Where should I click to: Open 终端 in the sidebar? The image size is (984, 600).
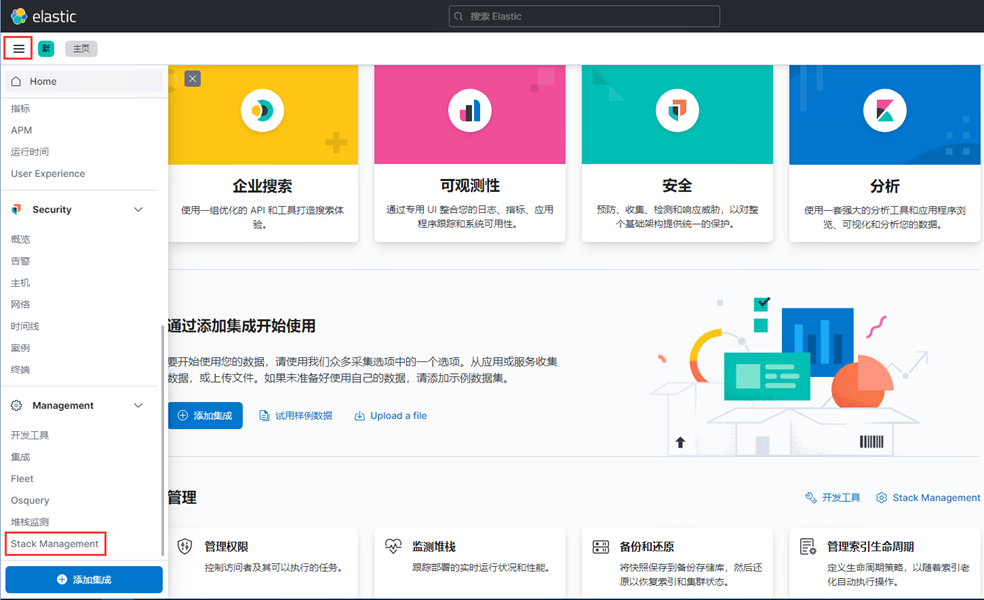20,370
